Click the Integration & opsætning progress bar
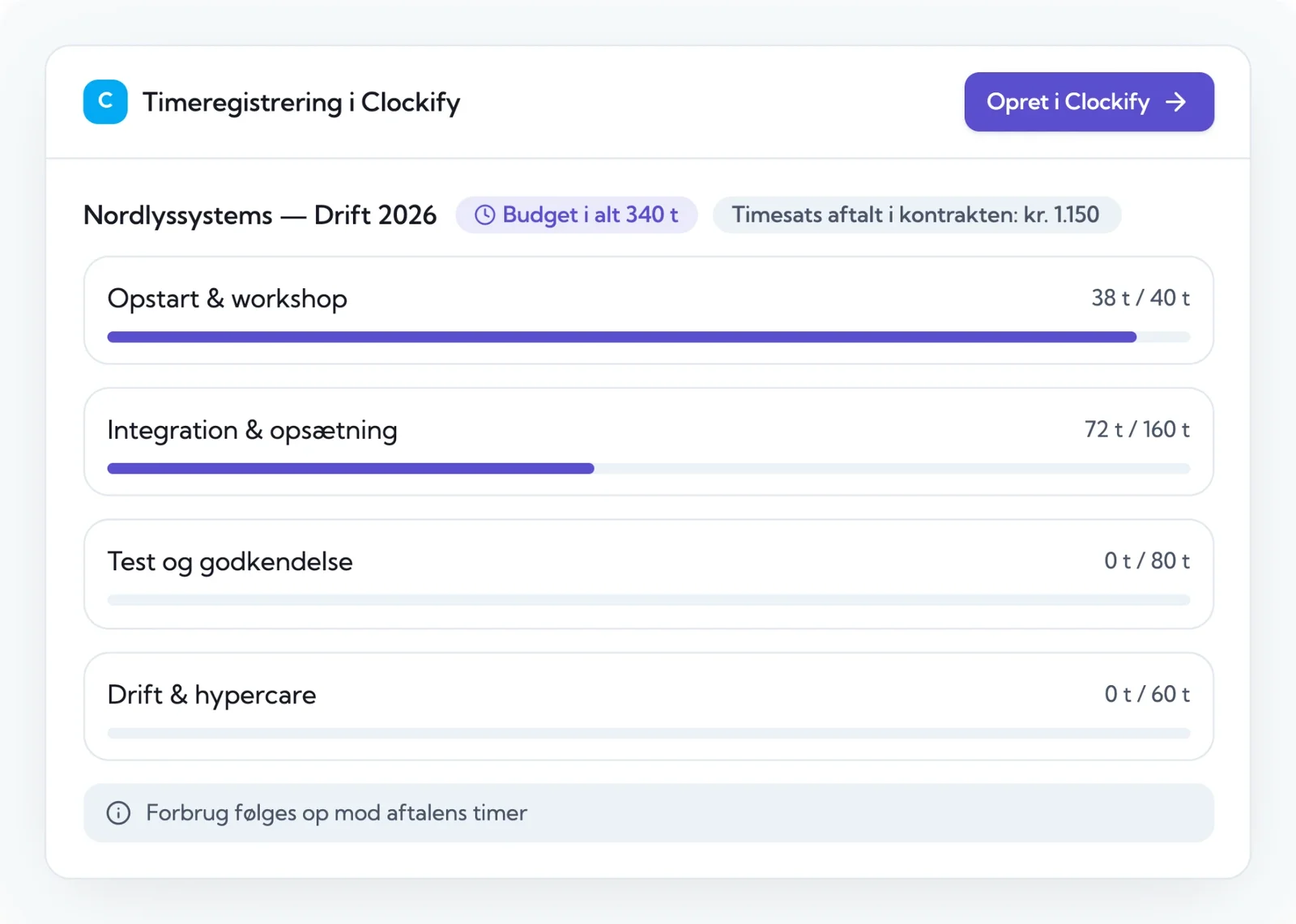This screenshot has height=924, width=1296. [x=649, y=468]
